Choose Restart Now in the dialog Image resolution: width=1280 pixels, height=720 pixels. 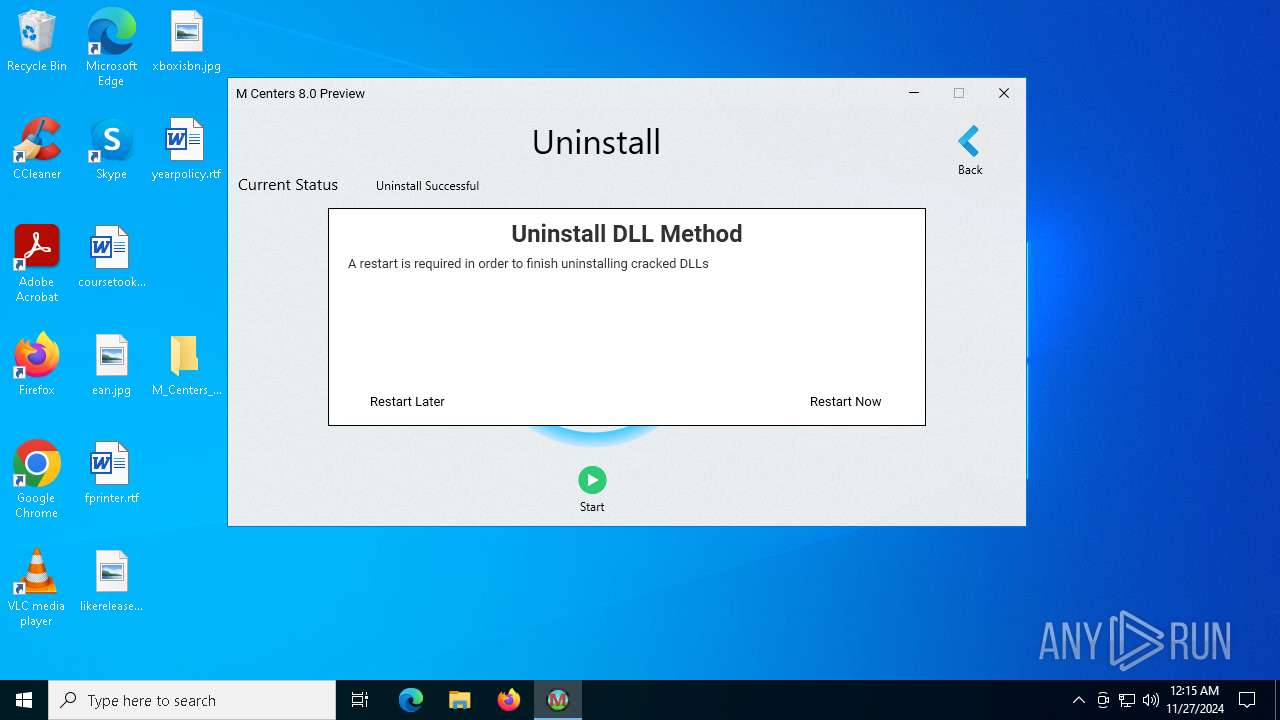click(x=845, y=402)
